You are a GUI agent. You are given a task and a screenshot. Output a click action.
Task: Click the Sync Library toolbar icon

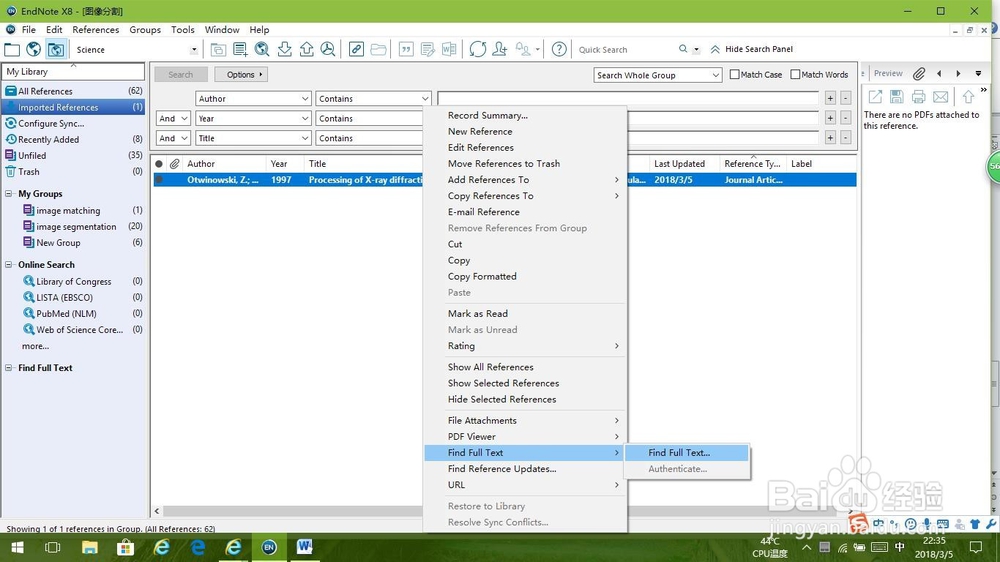(478, 49)
